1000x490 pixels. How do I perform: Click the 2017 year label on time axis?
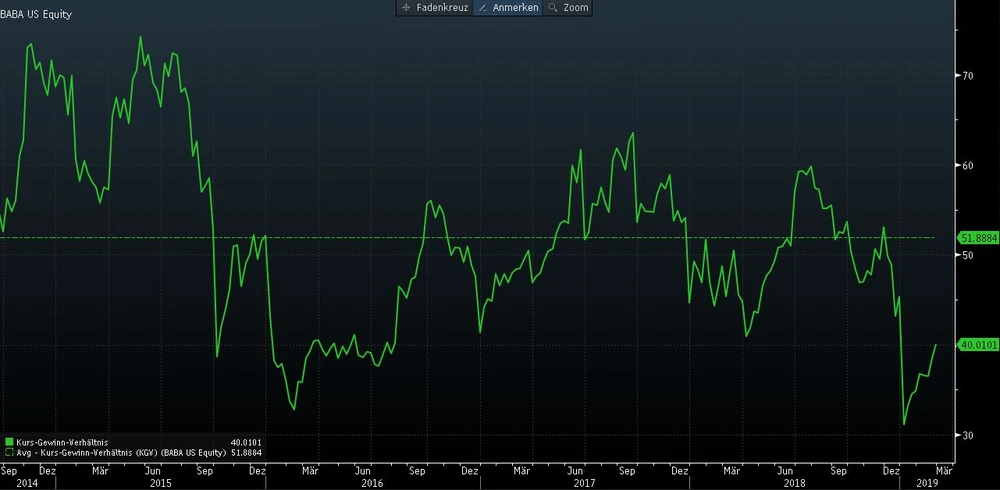[x=582, y=482]
